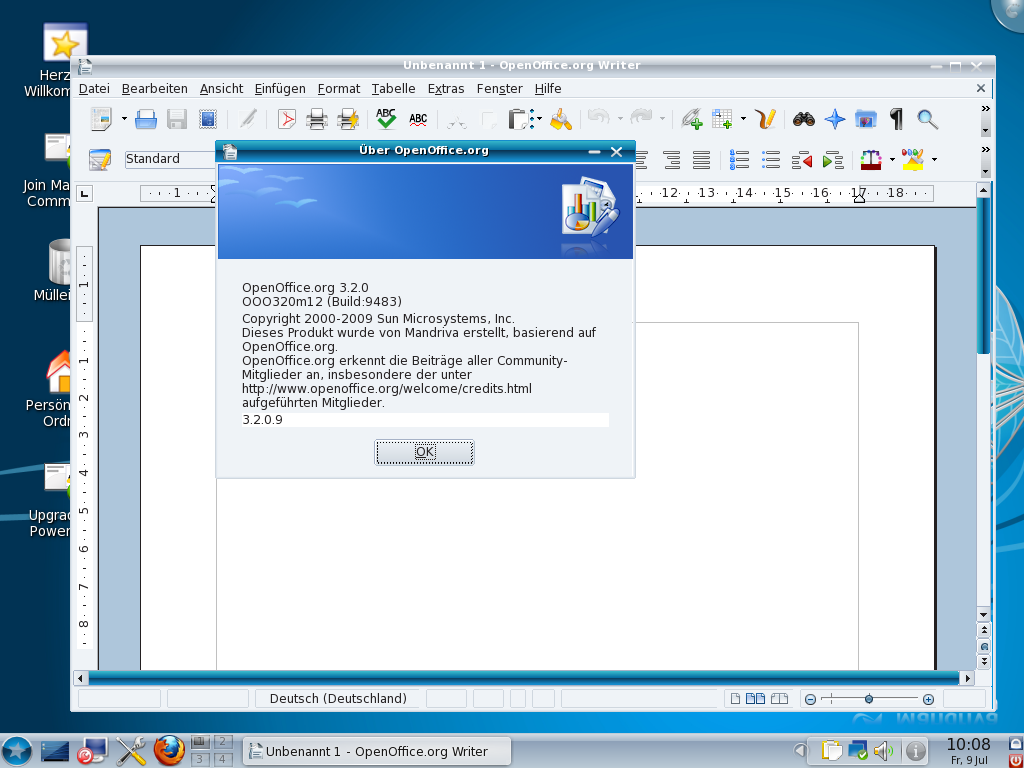The width and height of the screenshot is (1024, 768).
Task: Open the Tabelle menu
Action: [x=393, y=88]
